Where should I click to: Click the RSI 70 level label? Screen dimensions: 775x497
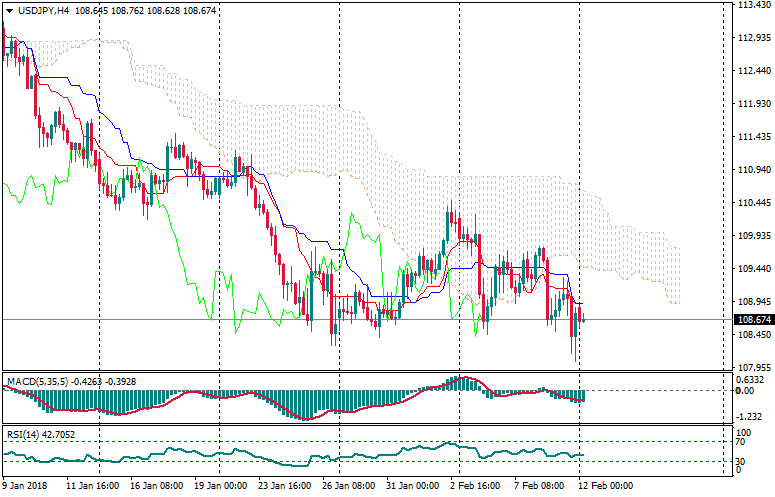click(x=741, y=441)
